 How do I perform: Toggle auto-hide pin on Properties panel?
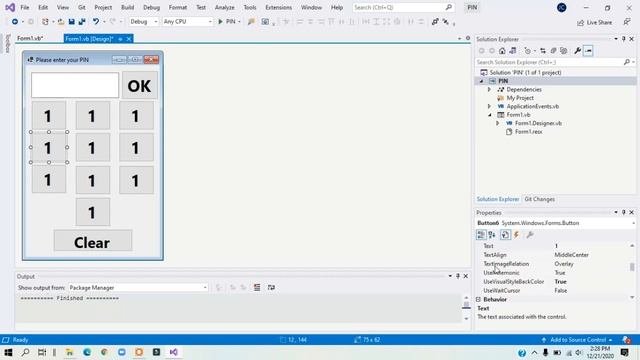[624, 212]
